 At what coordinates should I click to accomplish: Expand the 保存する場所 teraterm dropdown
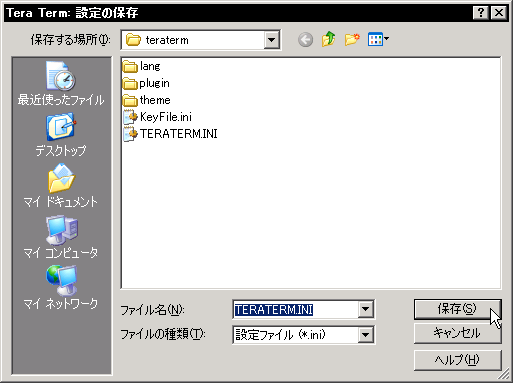click(272, 40)
